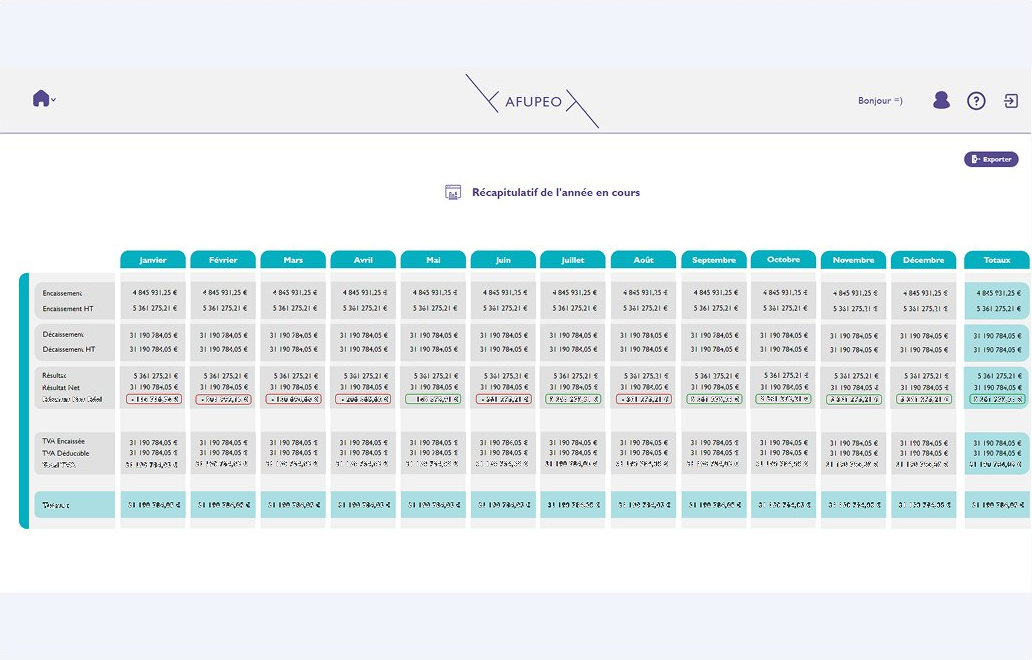This screenshot has height=660, width=1032.
Task: Click the "Récapitulatif de l'année en cours" title
Action: pos(555,192)
